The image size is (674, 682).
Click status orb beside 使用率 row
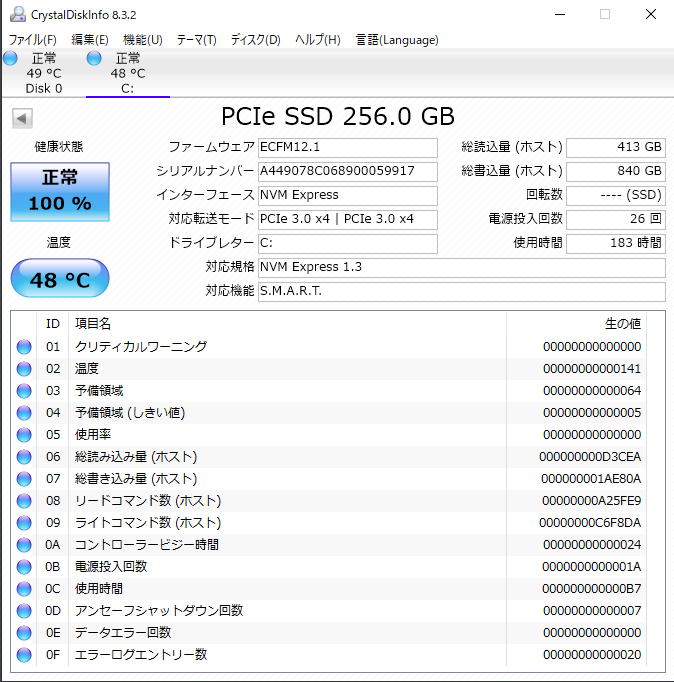(24, 435)
